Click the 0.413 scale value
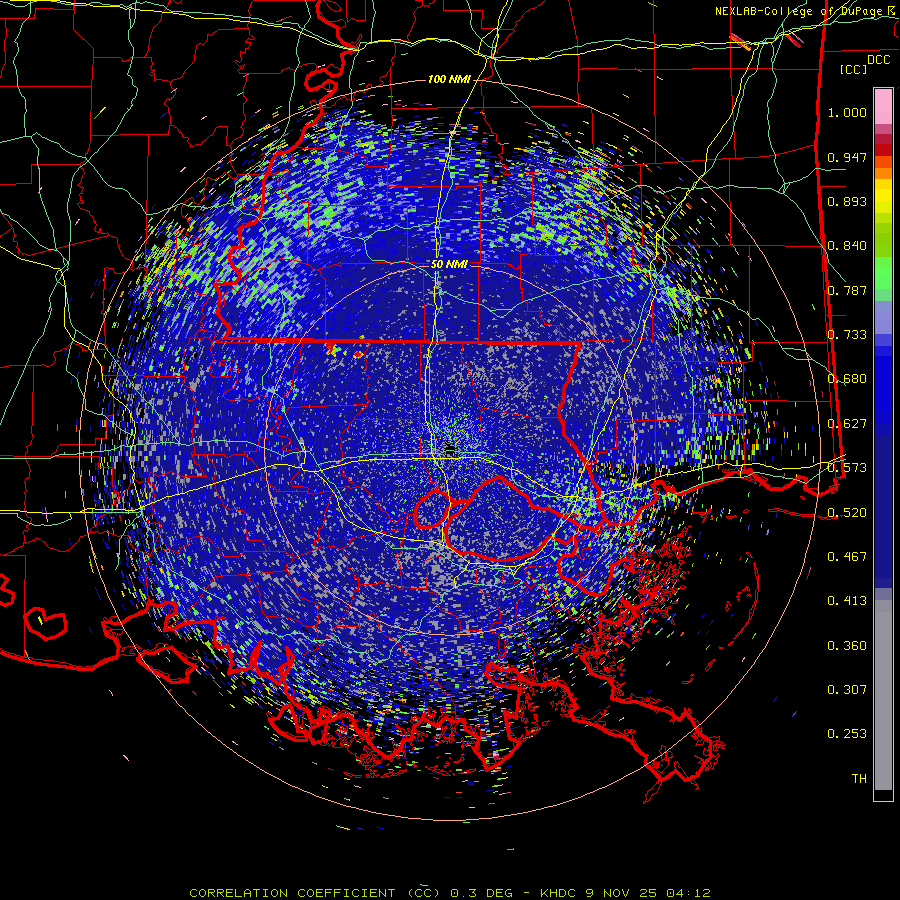The width and height of the screenshot is (900, 900). [847, 601]
